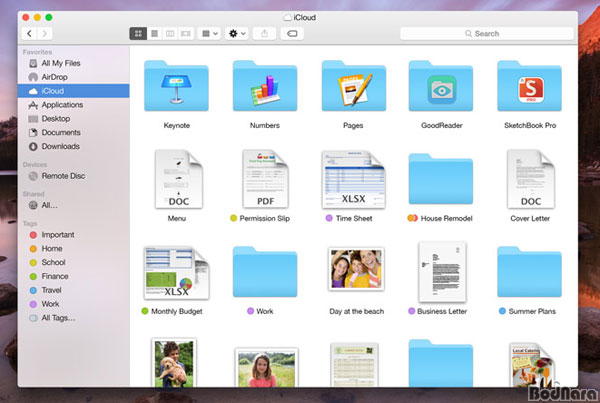Click the Share toolbar button

point(264,34)
